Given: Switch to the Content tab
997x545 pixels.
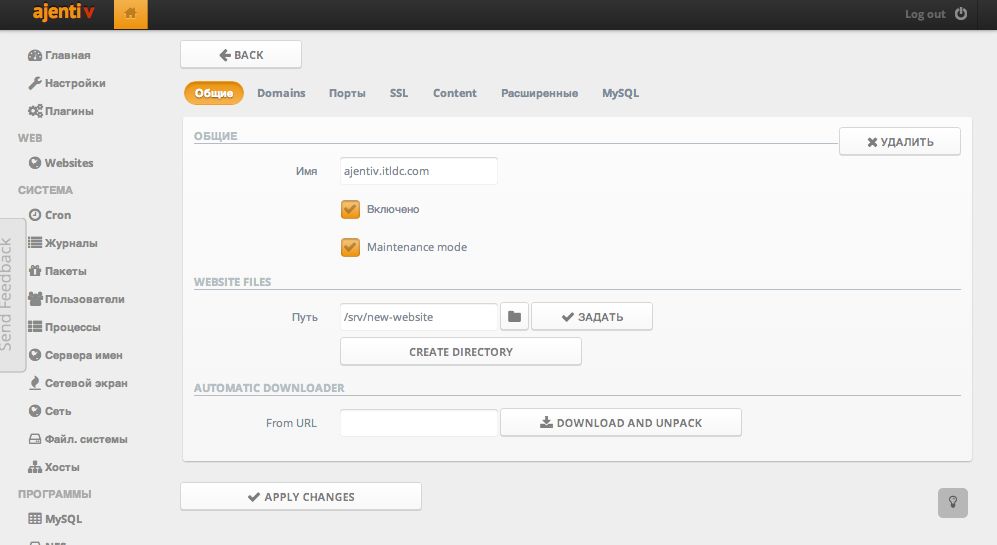Looking at the screenshot, I should point(455,93).
